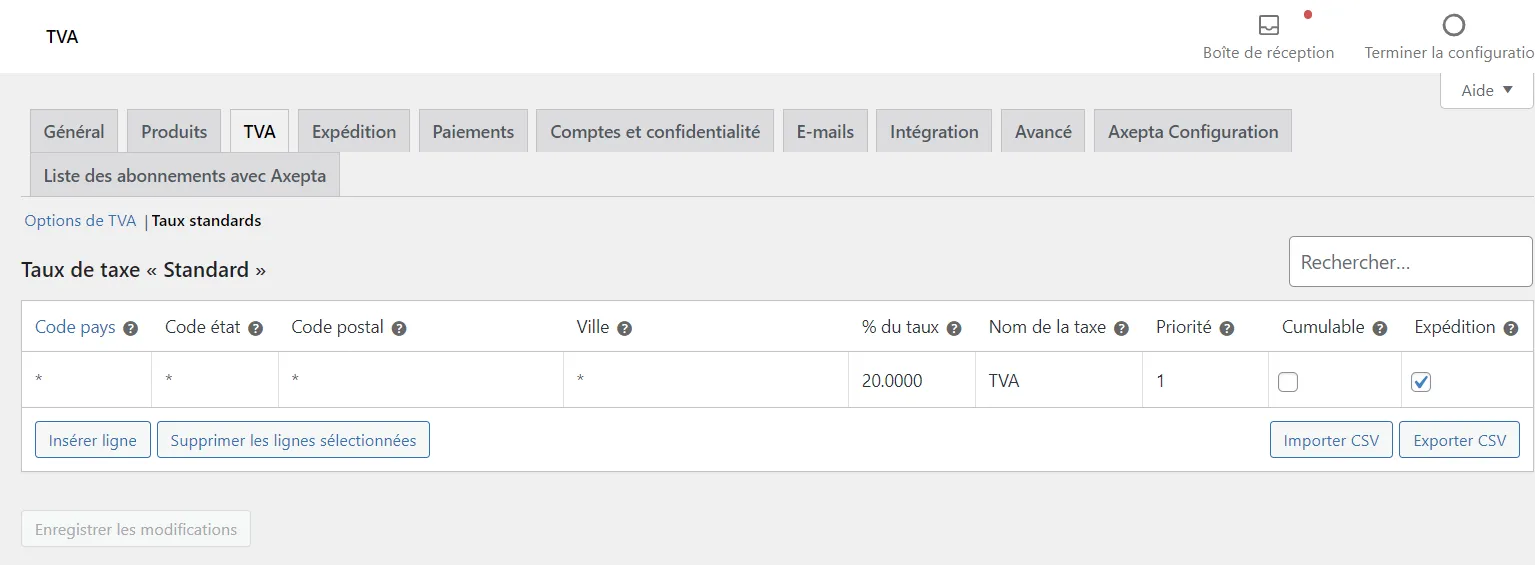Focus the Rechercher search field
Viewport: 1535px width, 565px height.
[1410, 262]
